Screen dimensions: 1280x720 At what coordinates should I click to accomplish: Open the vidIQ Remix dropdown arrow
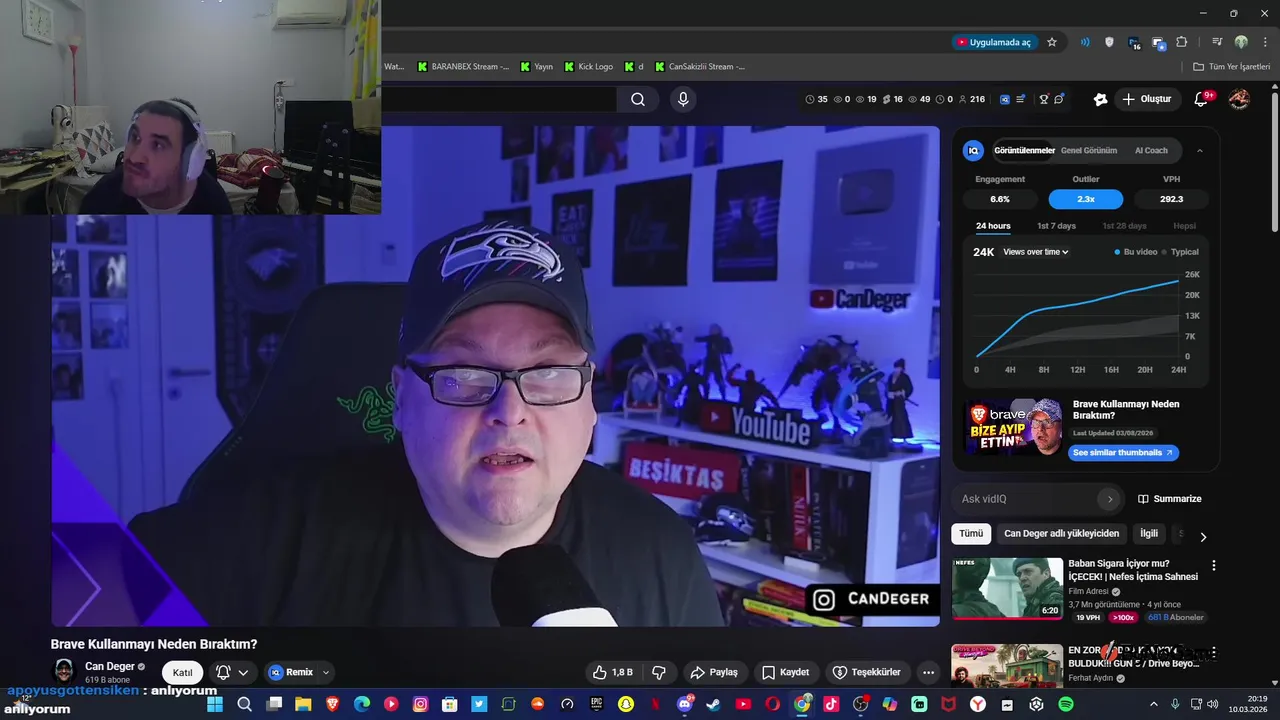click(326, 672)
